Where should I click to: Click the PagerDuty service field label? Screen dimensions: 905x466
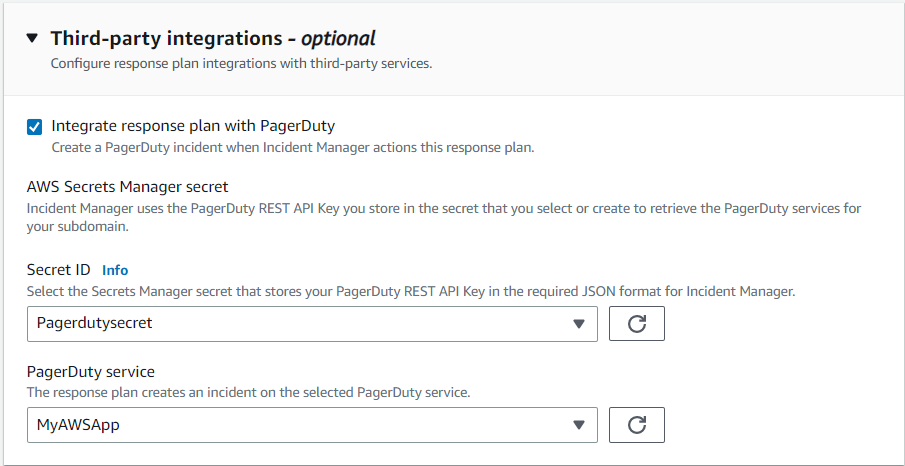point(90,372)
